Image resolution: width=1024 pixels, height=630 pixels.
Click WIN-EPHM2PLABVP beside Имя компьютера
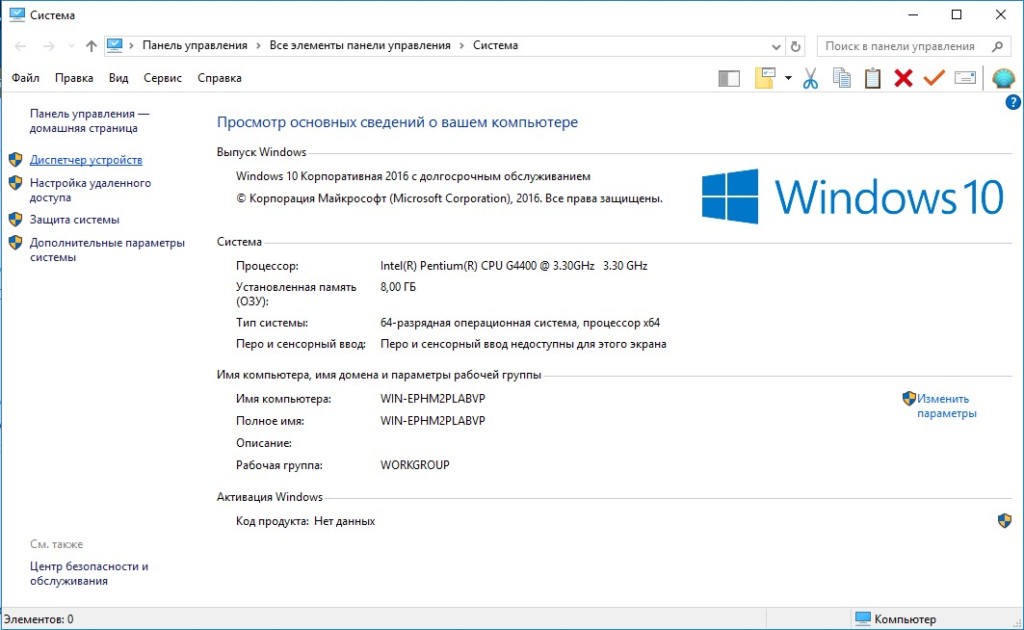[x=432, y=398]
